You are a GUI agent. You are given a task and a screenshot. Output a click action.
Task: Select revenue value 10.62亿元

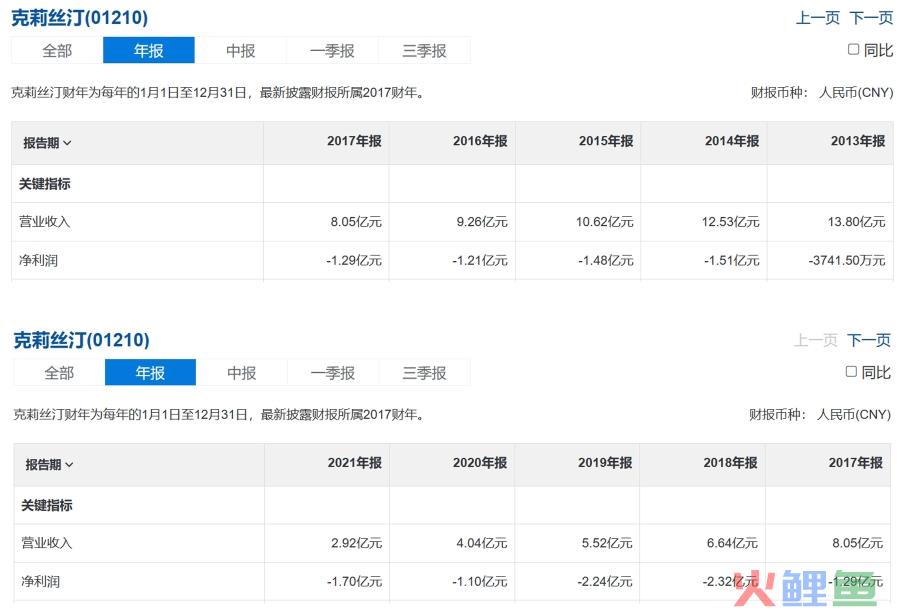point(604,222)
